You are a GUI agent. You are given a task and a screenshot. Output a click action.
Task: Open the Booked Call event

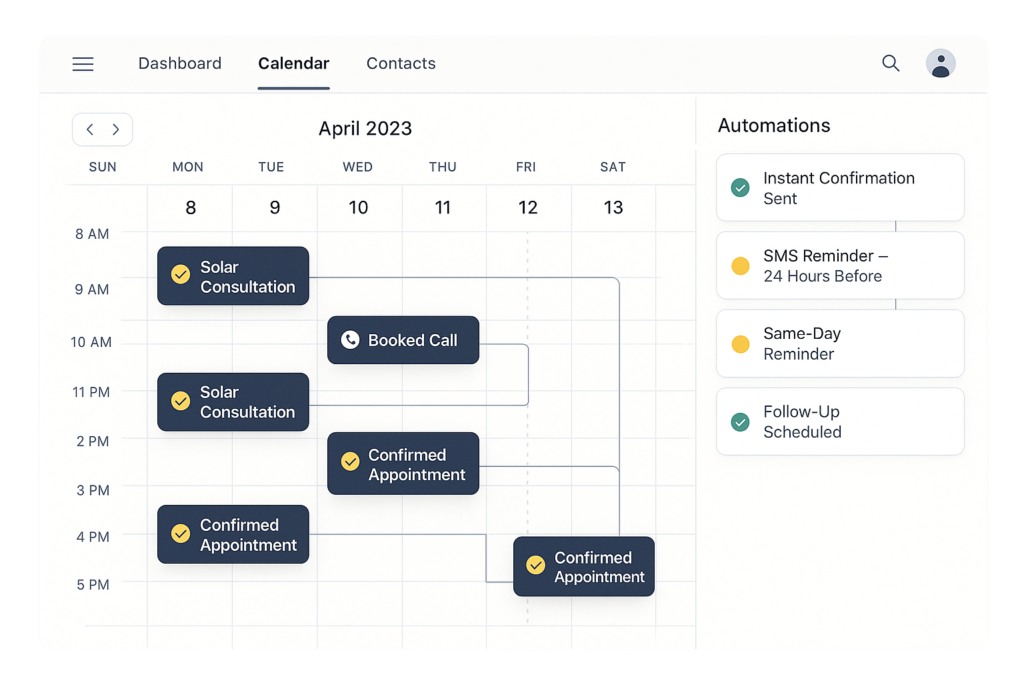click(x=403, y=340)
